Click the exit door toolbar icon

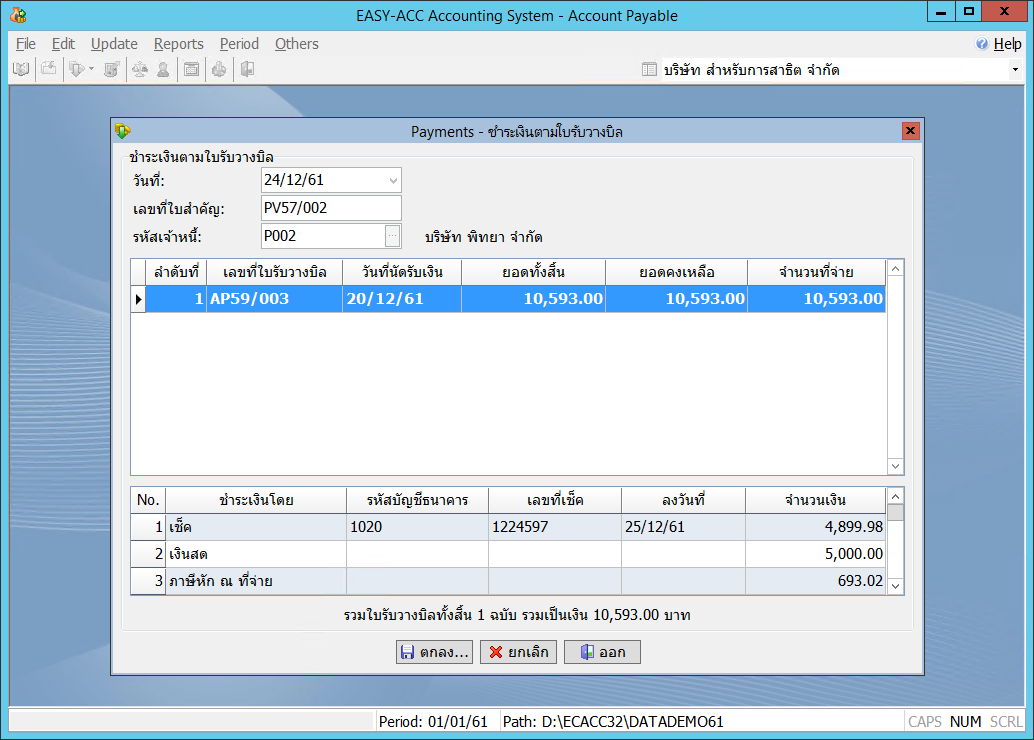246,69
